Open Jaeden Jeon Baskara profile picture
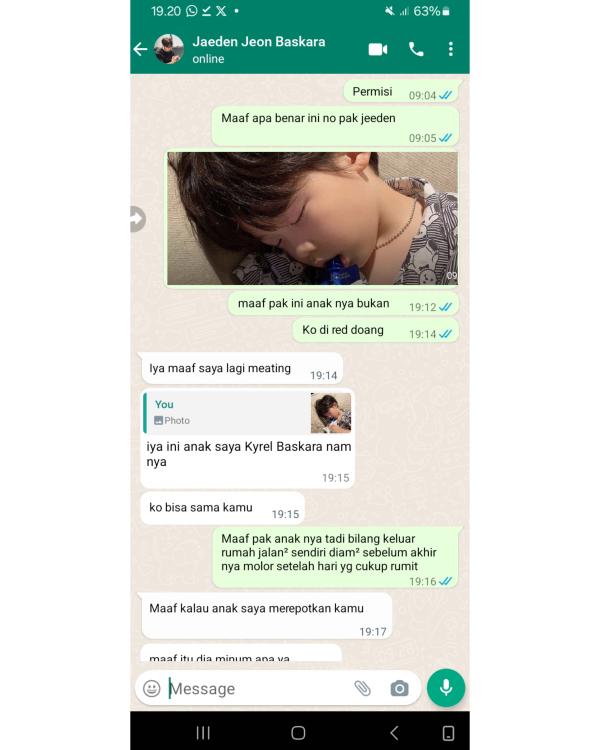The image size is (600, 750). [x=169, y=49]
